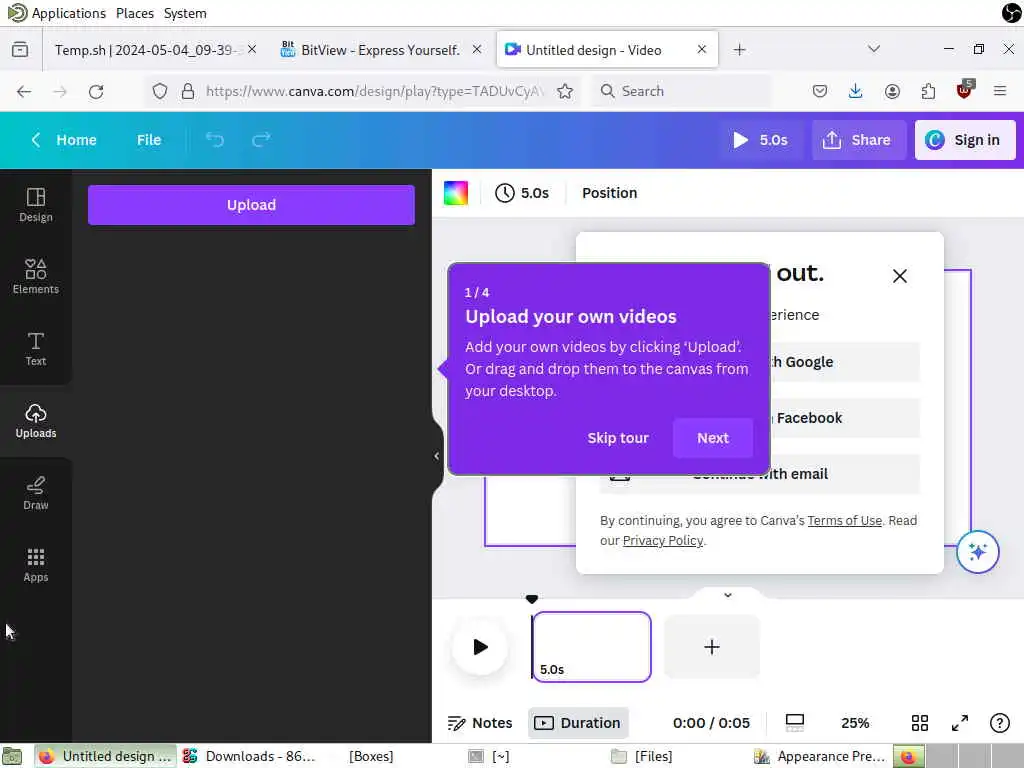Open the Notes panel
1024x768 pixels.
pyautogui.click(x=480, y=723)
